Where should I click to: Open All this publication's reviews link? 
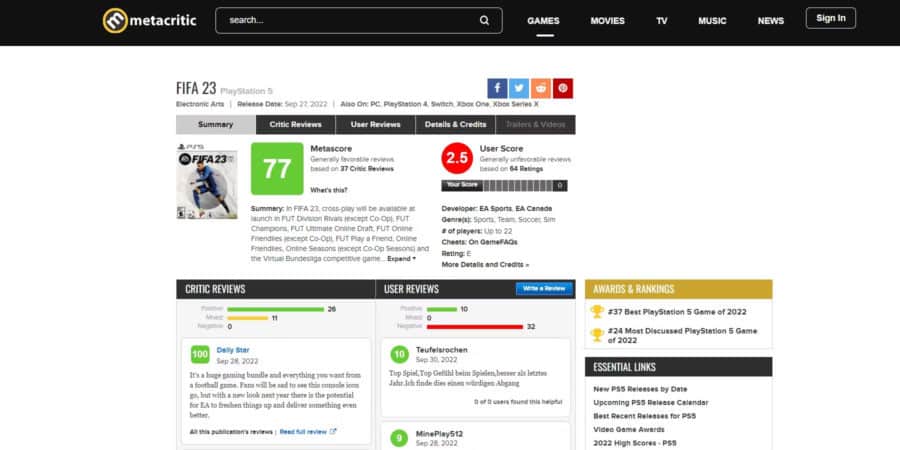pos(231,432)
